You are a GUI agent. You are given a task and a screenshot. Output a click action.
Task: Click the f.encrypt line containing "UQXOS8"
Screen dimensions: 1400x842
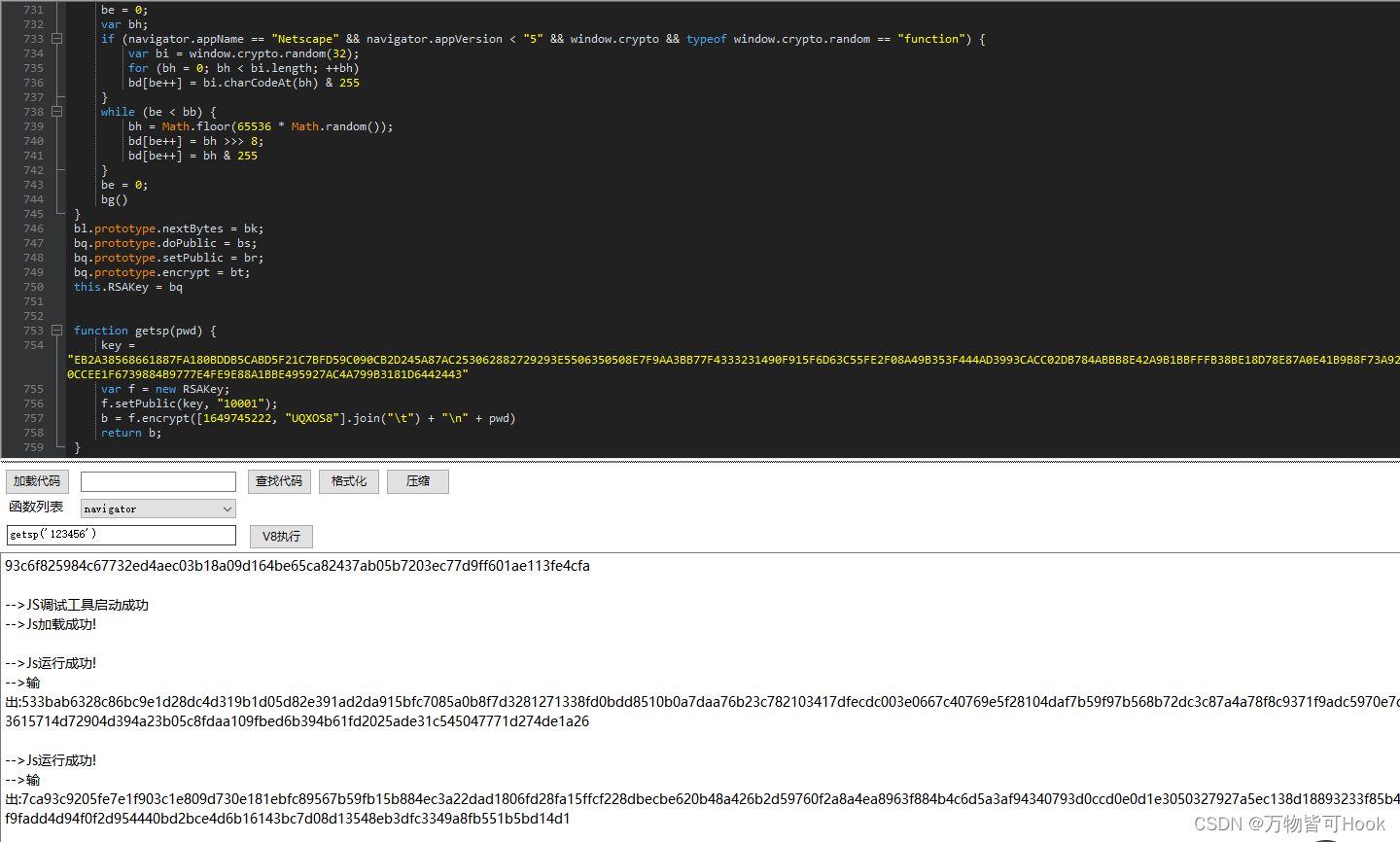pos(308,418)
